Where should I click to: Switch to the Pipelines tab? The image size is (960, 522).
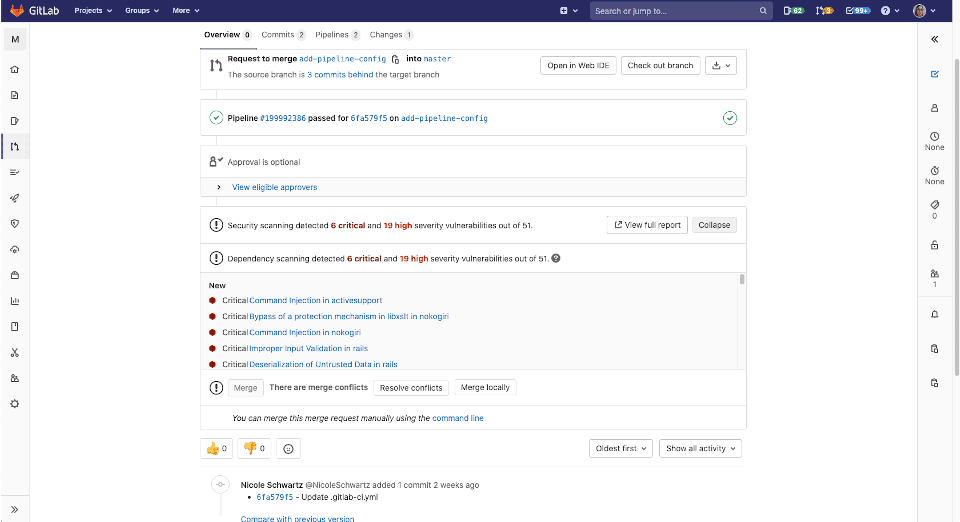click(337, 35)
